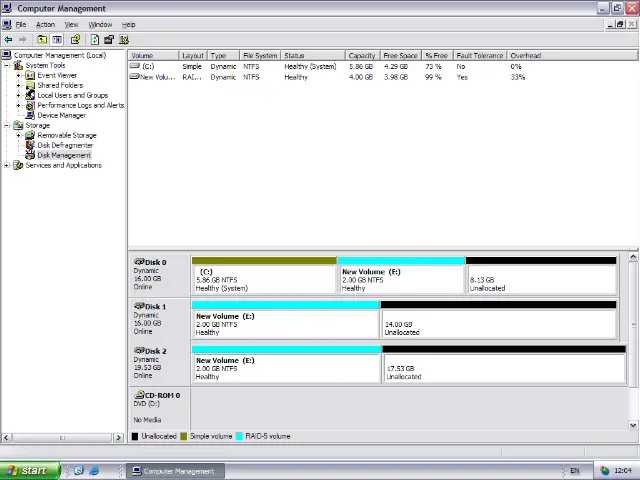Sort by the Fault Tolerance column header
The image size is (640, 480).
(480, 56)
